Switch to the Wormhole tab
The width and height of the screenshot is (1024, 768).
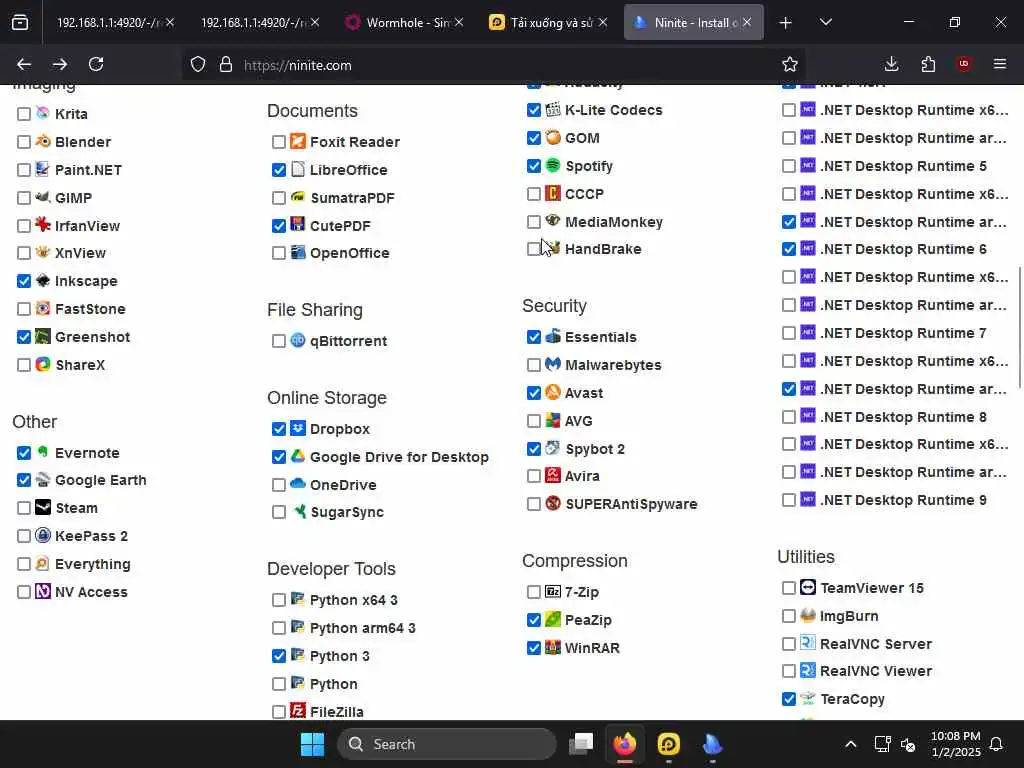404,22
